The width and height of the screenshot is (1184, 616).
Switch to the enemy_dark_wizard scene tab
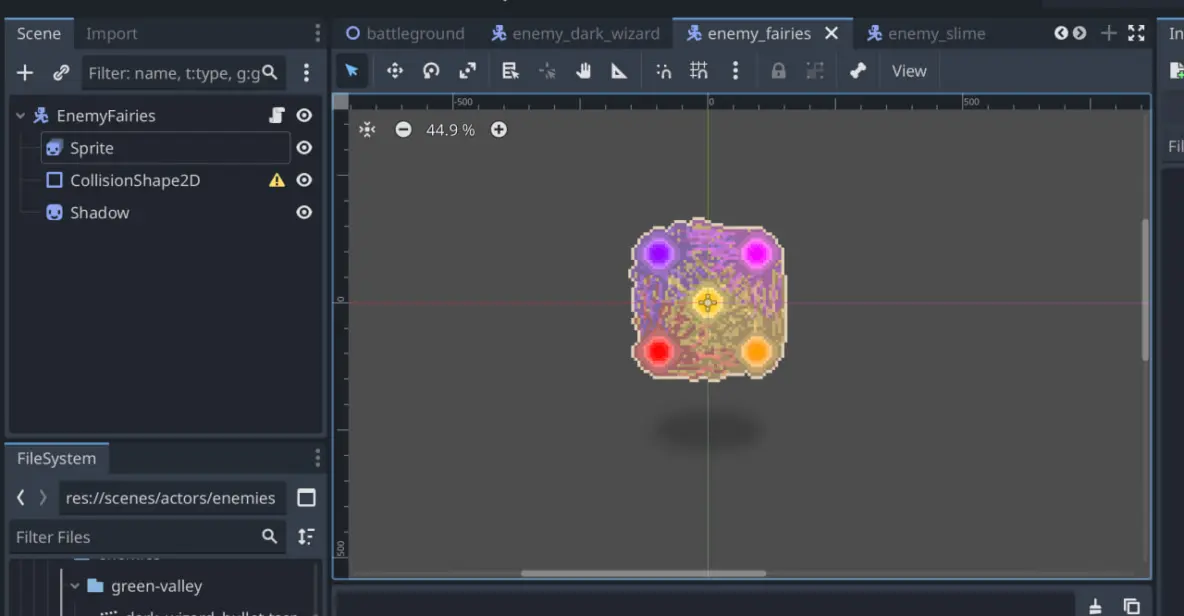(x=575, y=33)
